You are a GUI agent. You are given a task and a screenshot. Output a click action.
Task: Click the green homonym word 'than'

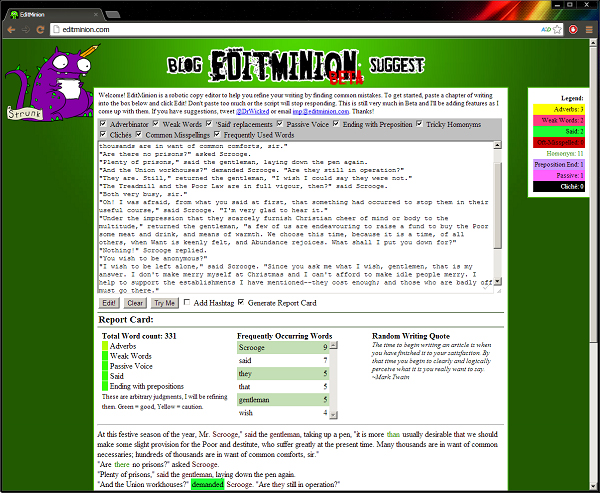(393, 434)
